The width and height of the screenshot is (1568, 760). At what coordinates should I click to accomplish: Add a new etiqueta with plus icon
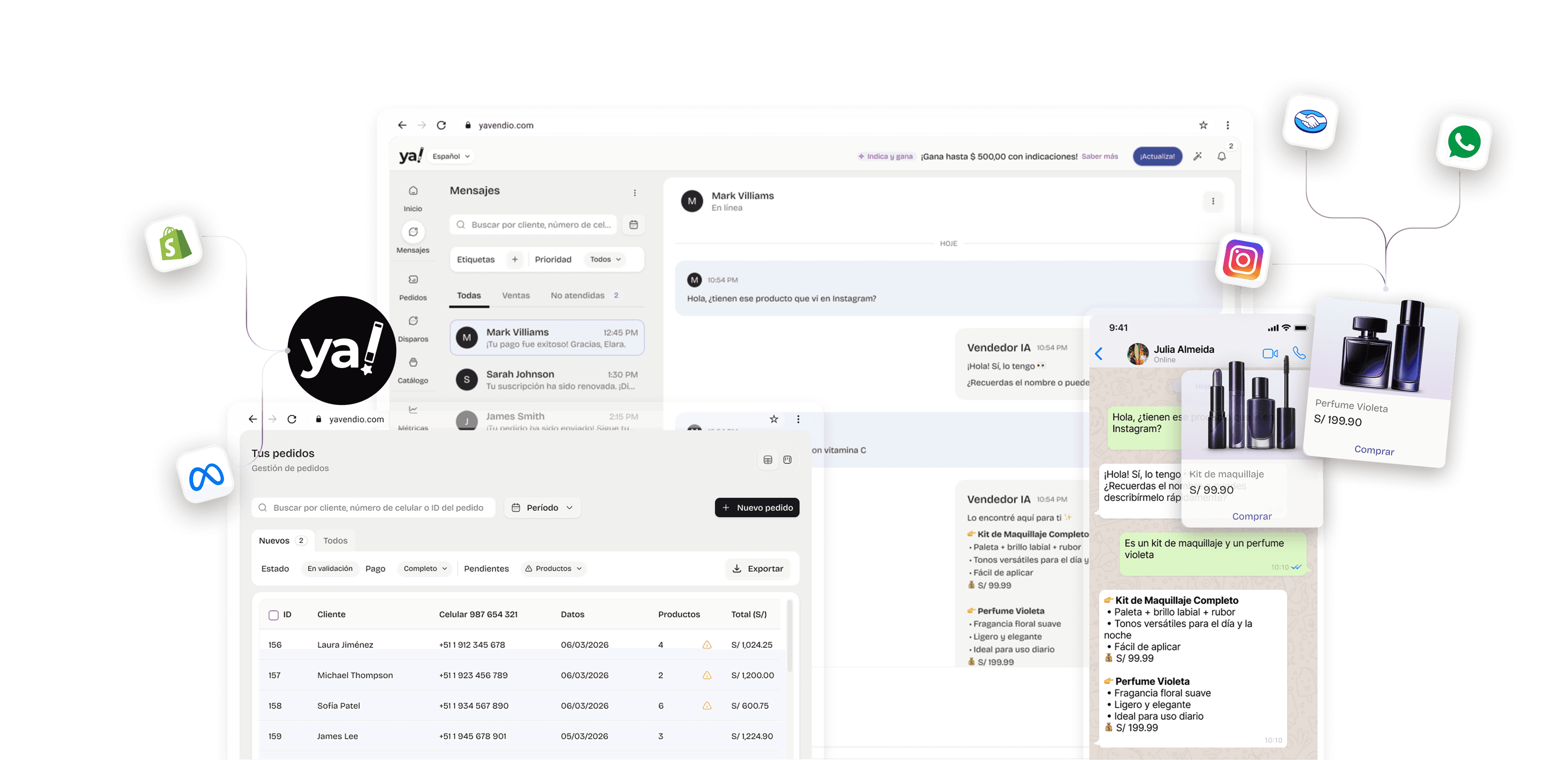tap(514, 259)
